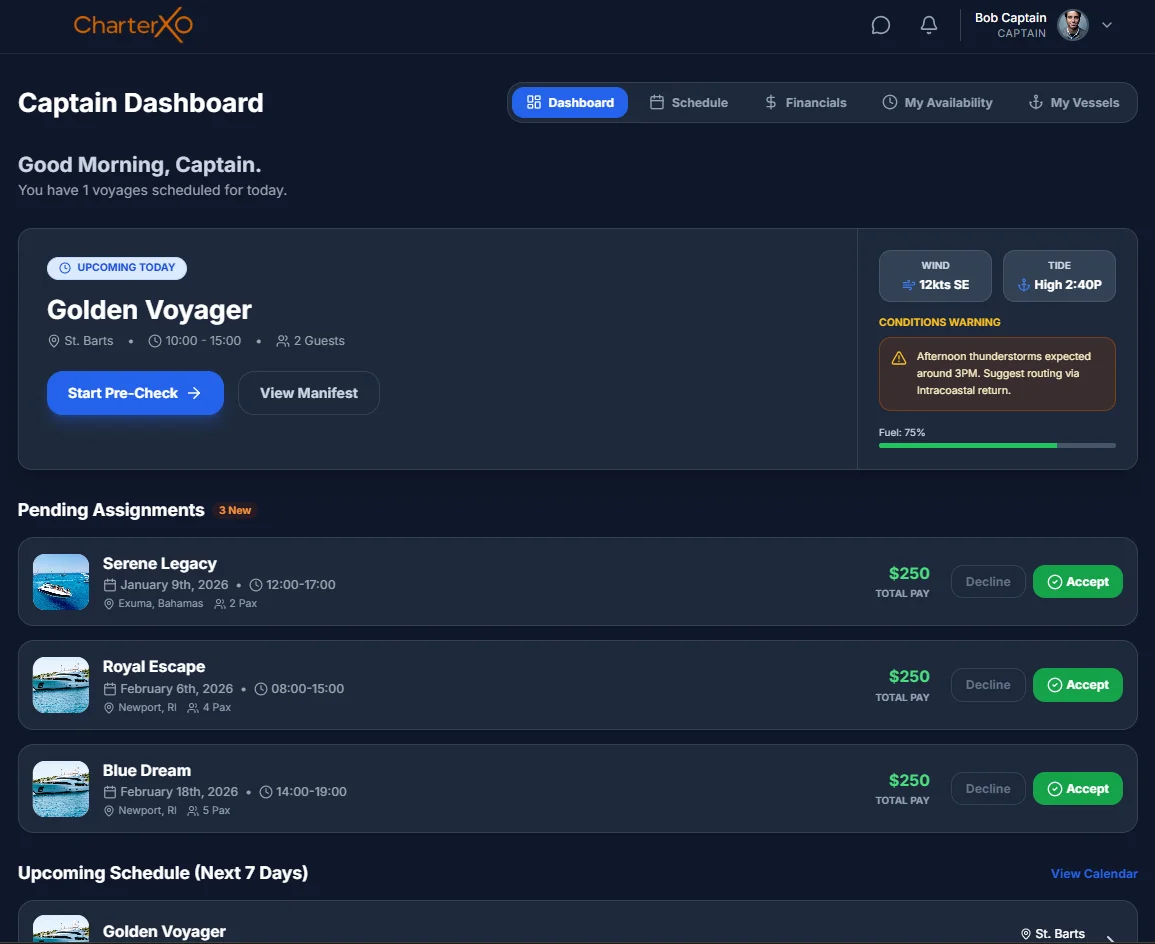The height and width of the screenshot is (944, 1155).
Task: Click the Start Pre-Check button
Action: point(136,393)
